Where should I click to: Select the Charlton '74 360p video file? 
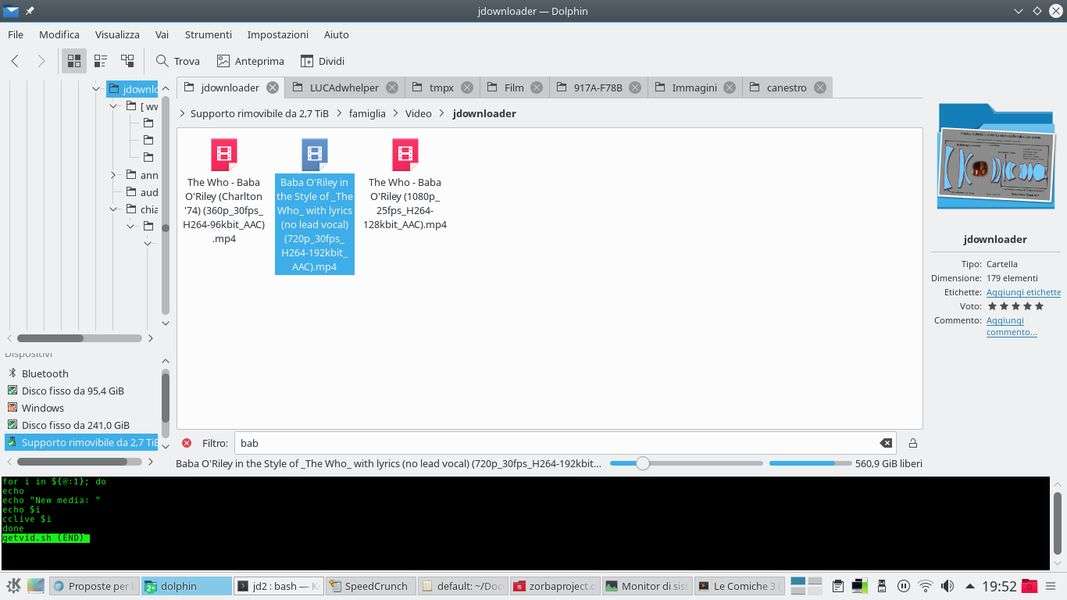pos(224,191)
